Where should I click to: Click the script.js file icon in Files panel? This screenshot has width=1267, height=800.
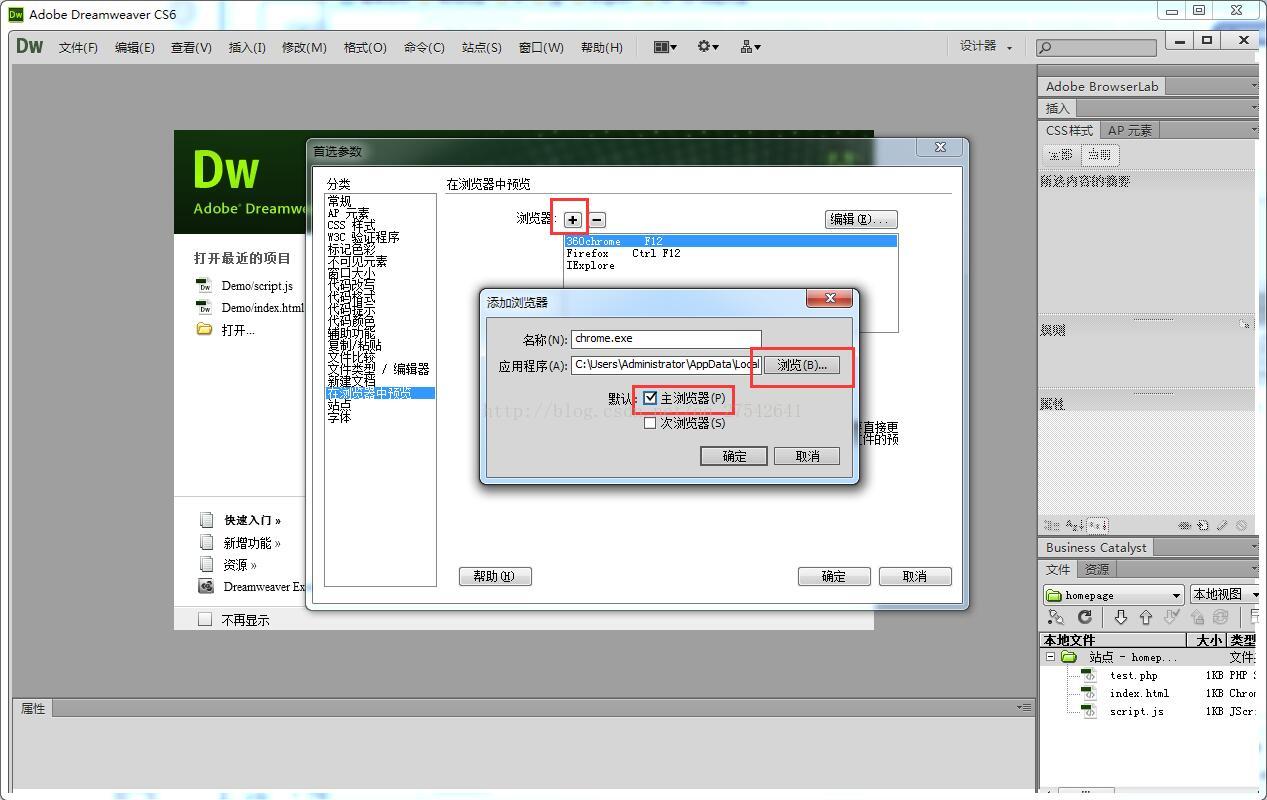point(1089,711)
